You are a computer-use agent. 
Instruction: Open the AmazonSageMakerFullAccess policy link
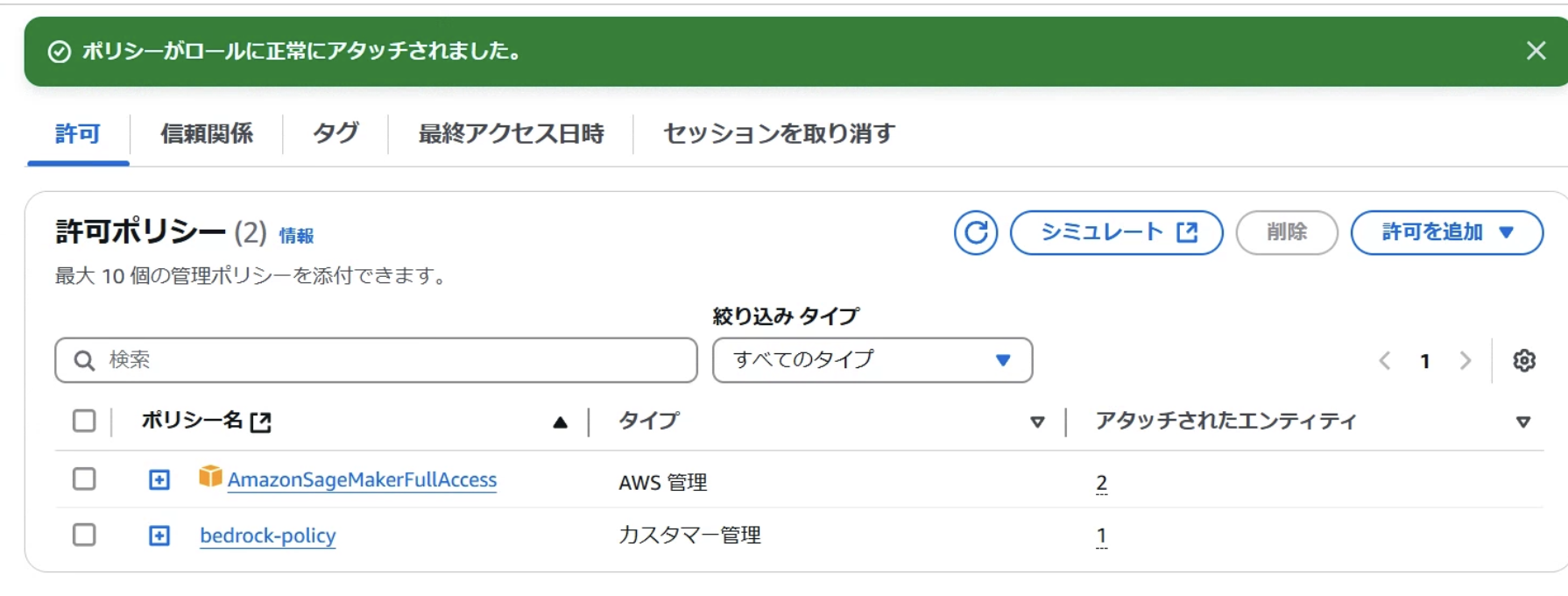coord(363,479)
